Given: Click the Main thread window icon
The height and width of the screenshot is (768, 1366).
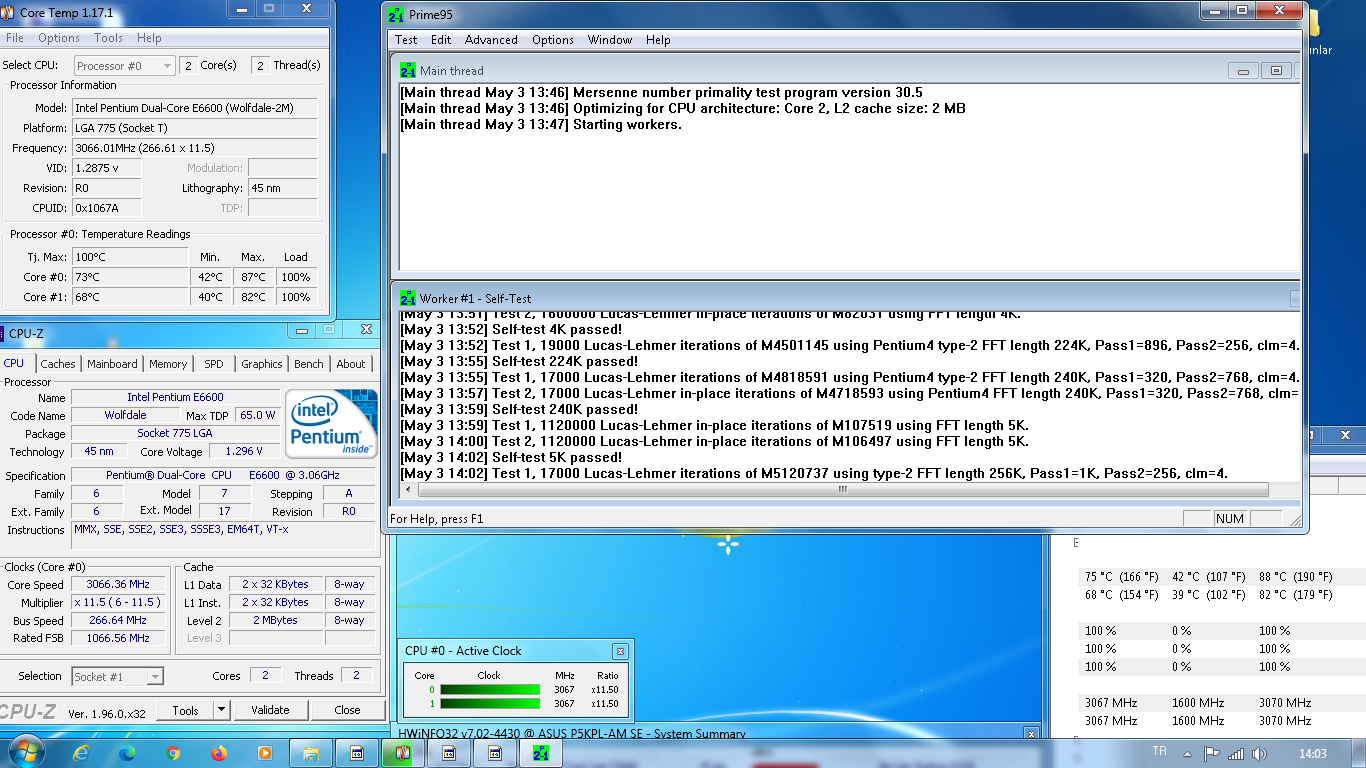Looking at the screenshot, I should click(x=408, y=71).
